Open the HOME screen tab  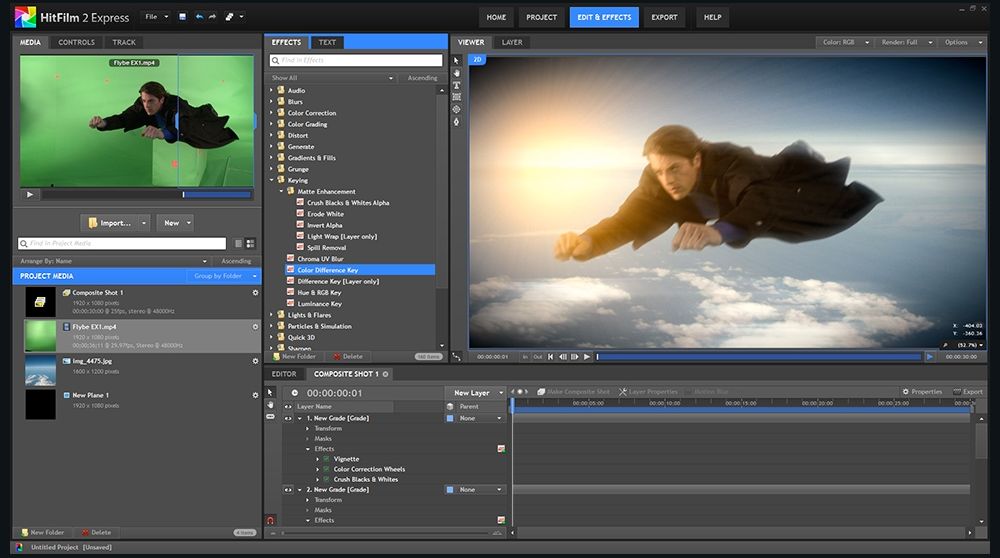tap(496, 17)
